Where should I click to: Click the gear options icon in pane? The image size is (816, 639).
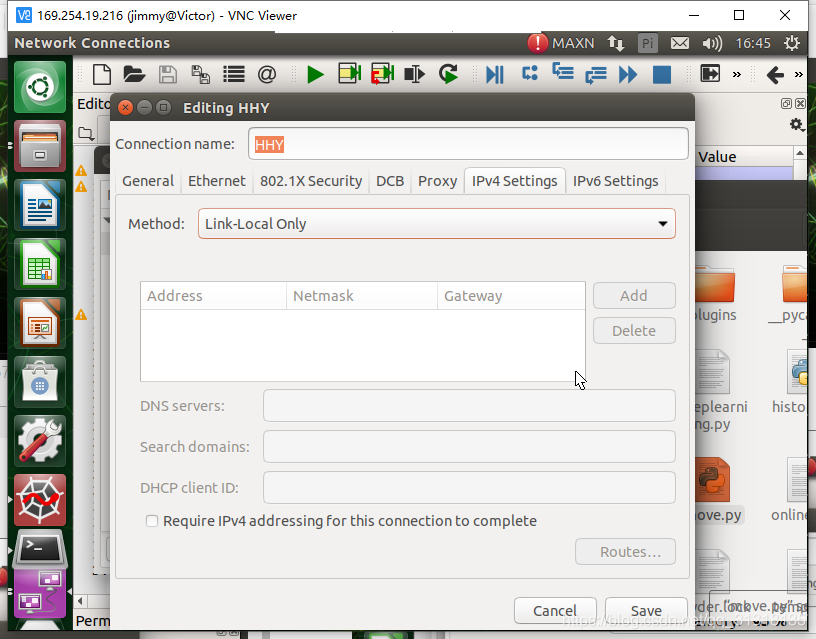(x=796, y=124)
